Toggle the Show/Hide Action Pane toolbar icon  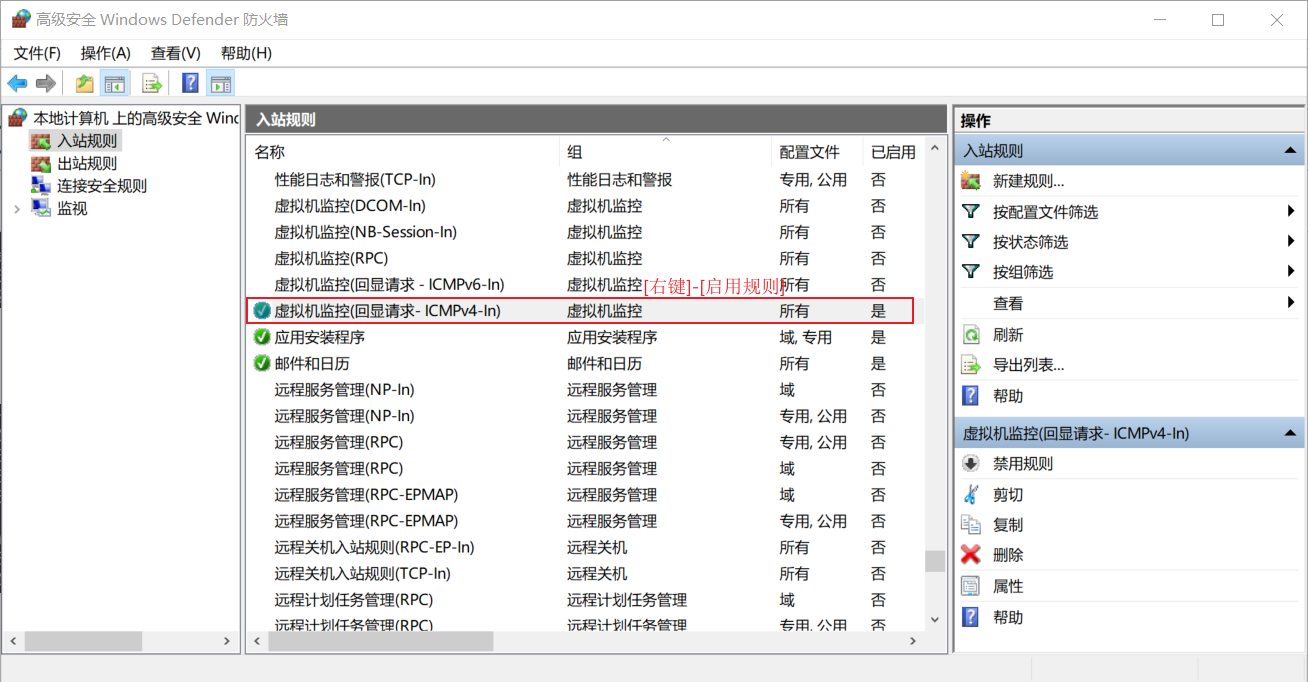221,83
